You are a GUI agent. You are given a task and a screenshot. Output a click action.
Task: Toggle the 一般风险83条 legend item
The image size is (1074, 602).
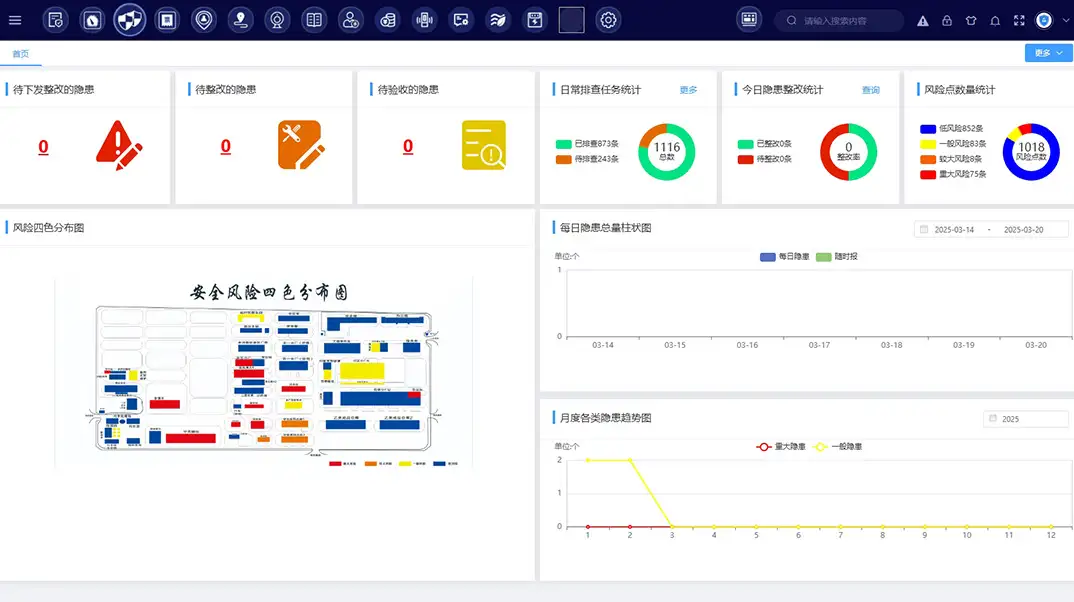pos(953,144)
